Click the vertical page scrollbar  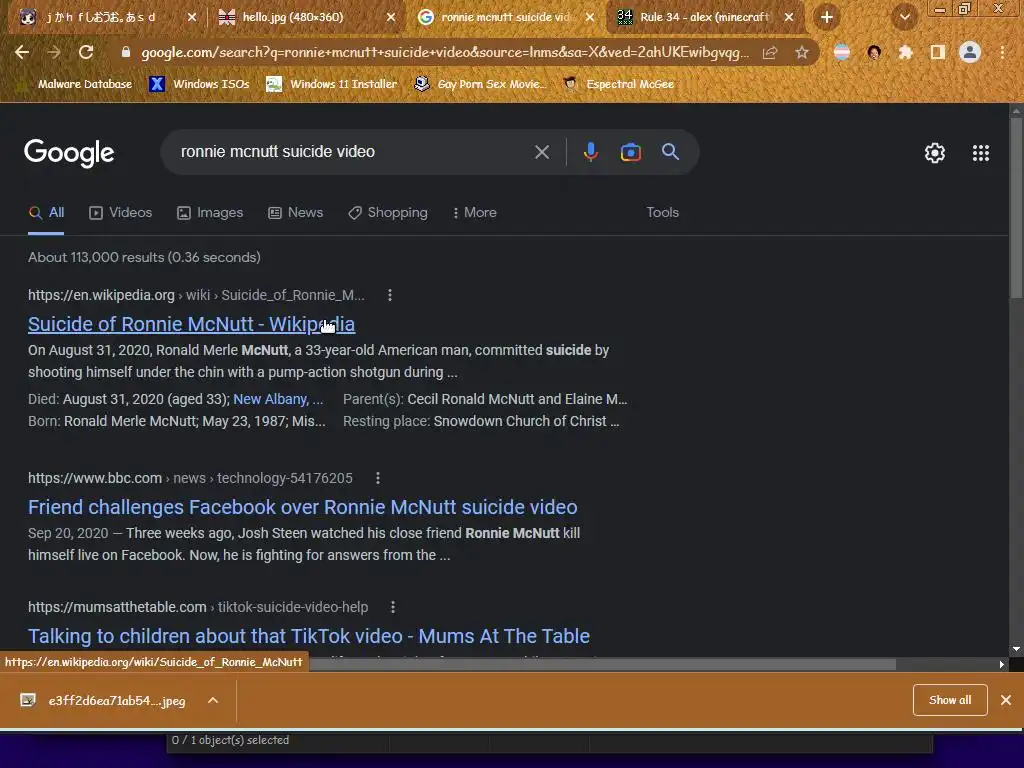point(1016,208)
